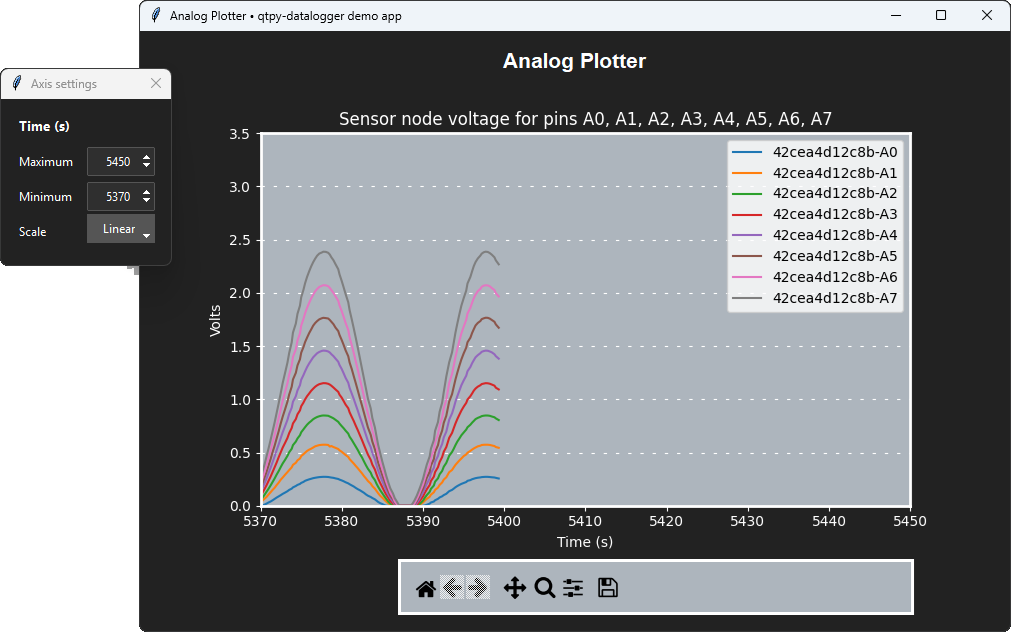Open Configure subplots sliders icon
This screenshot has width=1011, height=632.
(x=573, y=588)
